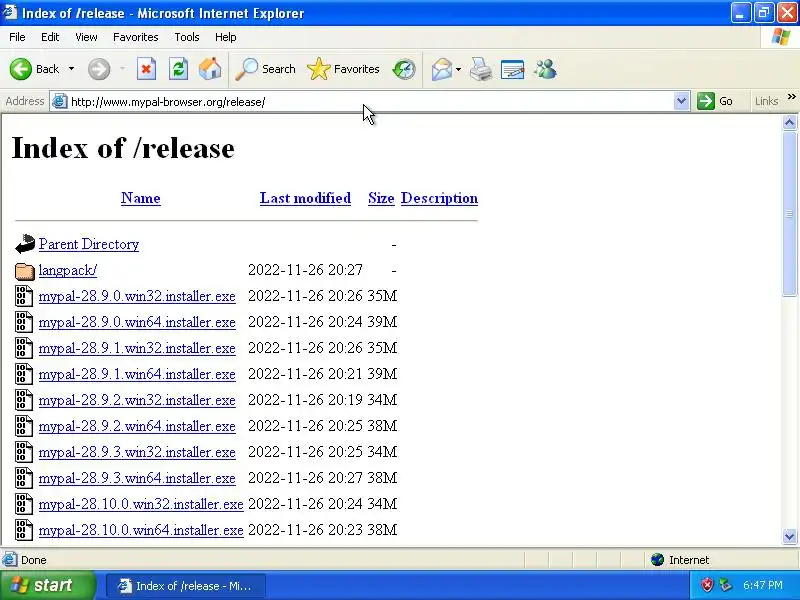Expand the Mail dropdown arrow

click(x=458, y=69)
